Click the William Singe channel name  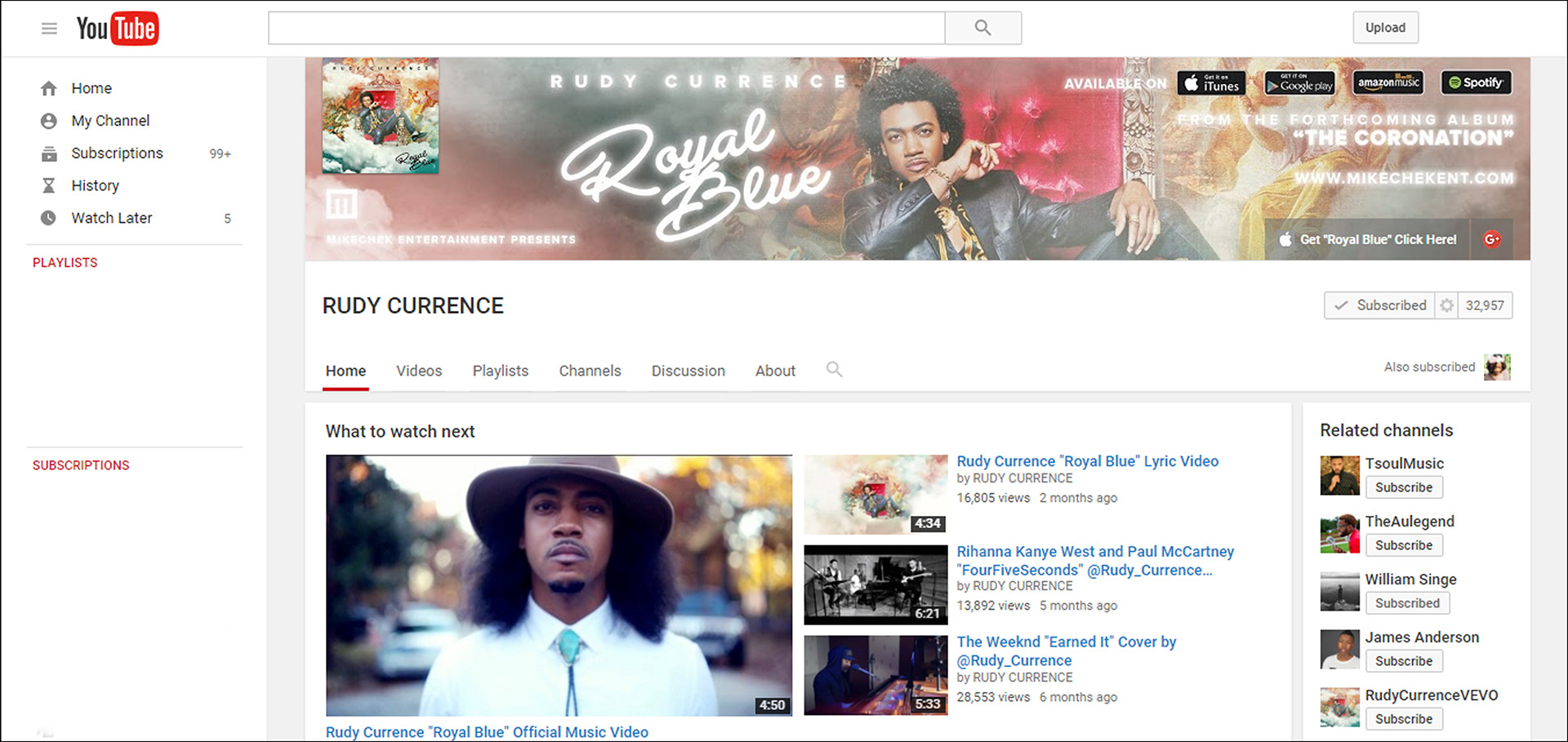(1411, 580)
